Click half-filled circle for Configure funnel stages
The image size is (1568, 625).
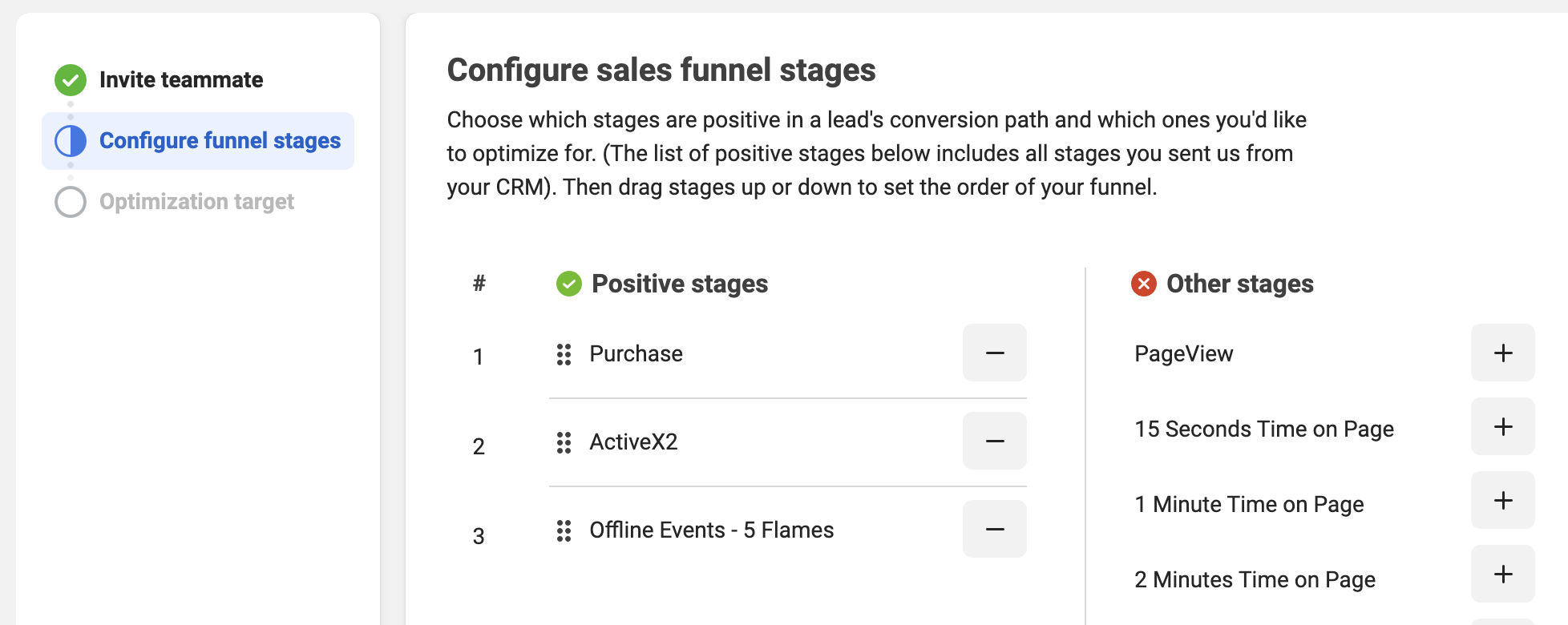(71, 141)
